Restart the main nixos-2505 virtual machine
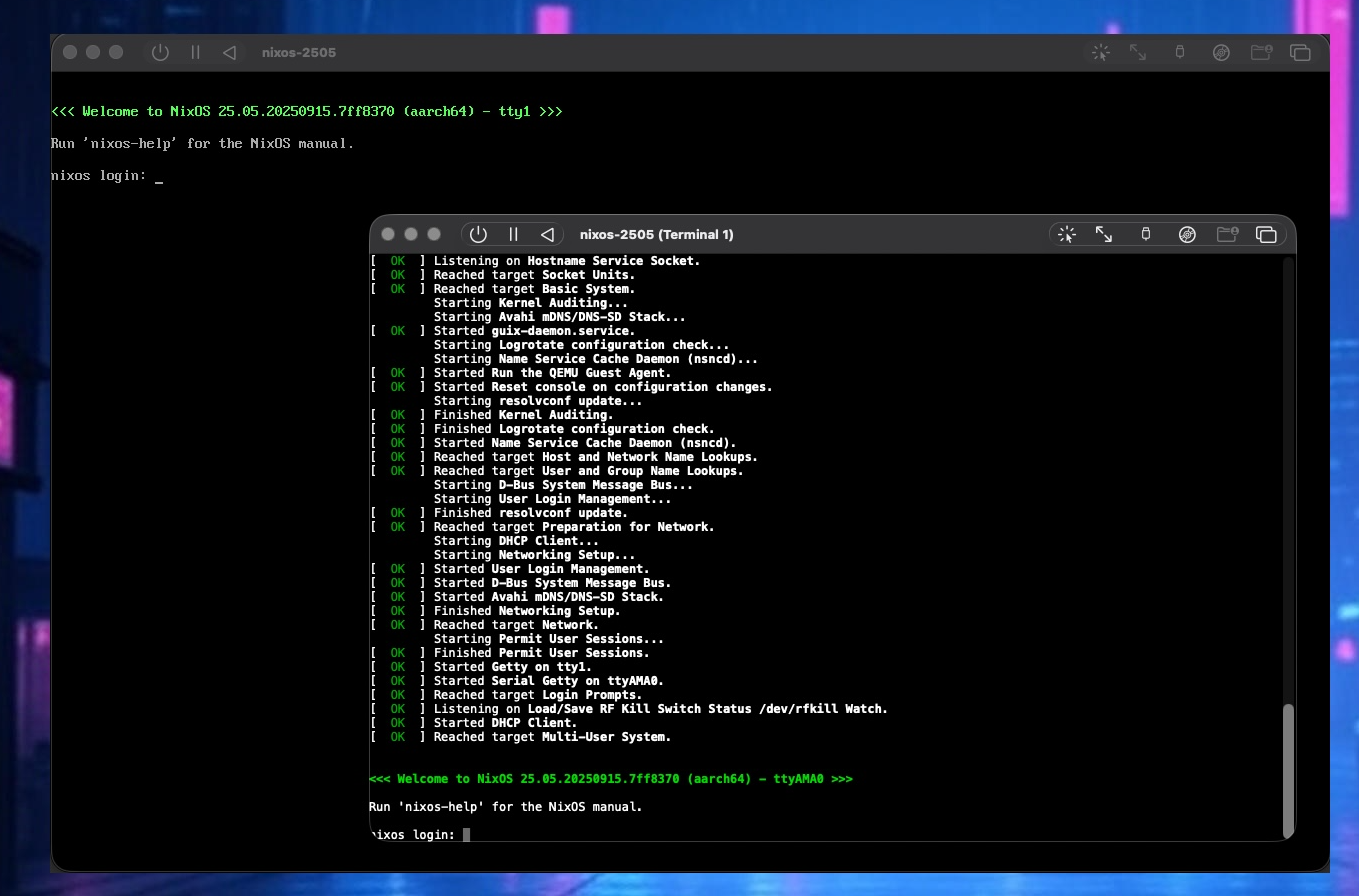The width and height of the screenshot is (1359, 896). (x=229, y=52)
